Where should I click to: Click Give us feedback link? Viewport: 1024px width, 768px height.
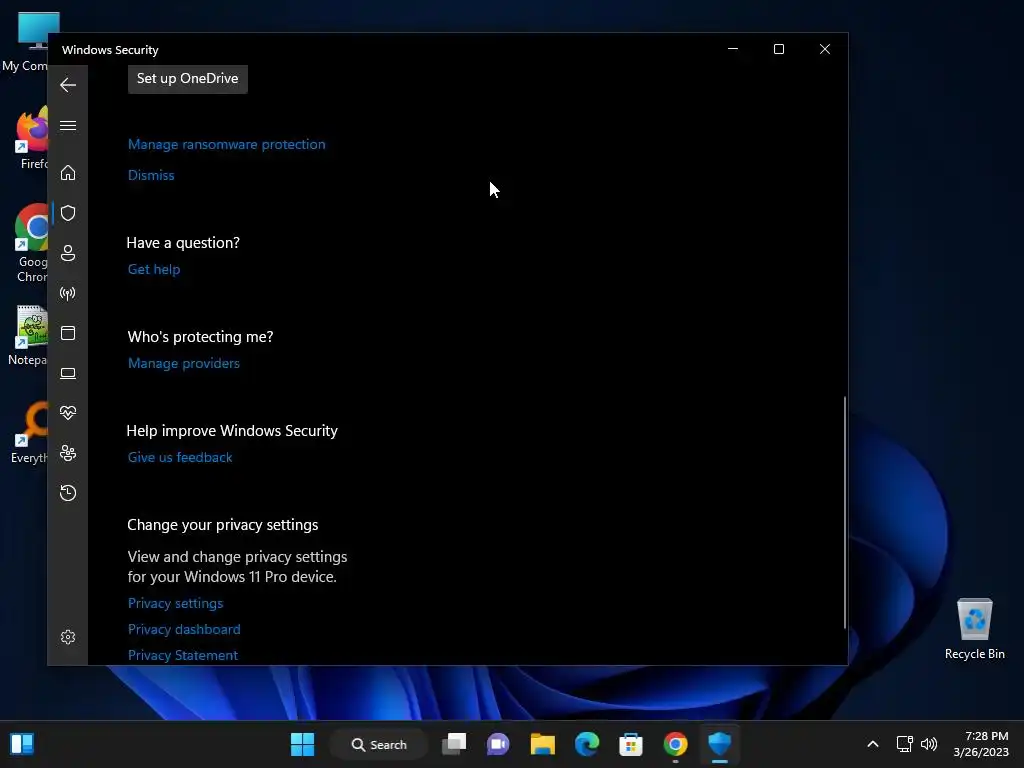[180, 457]
